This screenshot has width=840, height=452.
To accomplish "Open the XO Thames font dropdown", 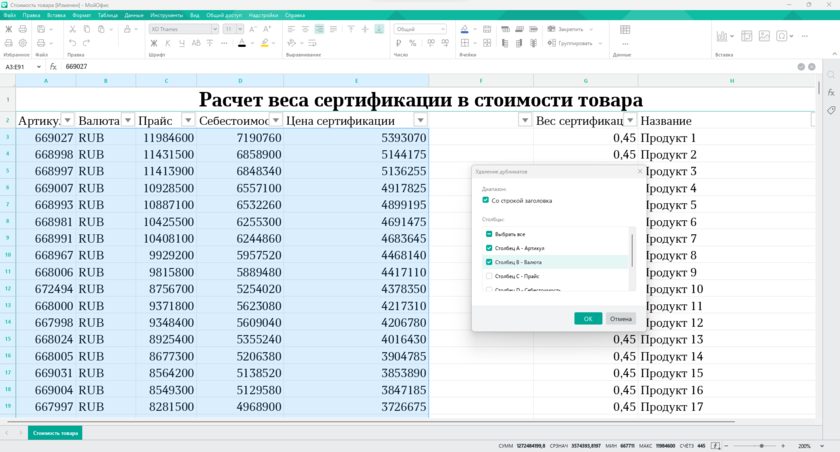I will pos(183,29).
